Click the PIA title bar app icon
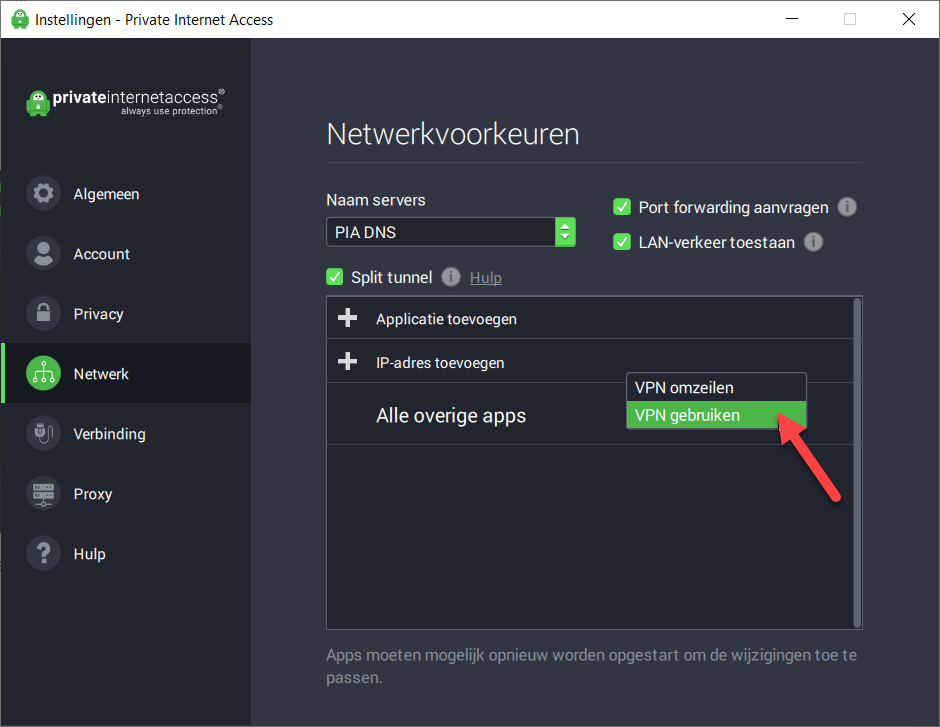This screenshot has width=940, height=727. pos(20,19)
